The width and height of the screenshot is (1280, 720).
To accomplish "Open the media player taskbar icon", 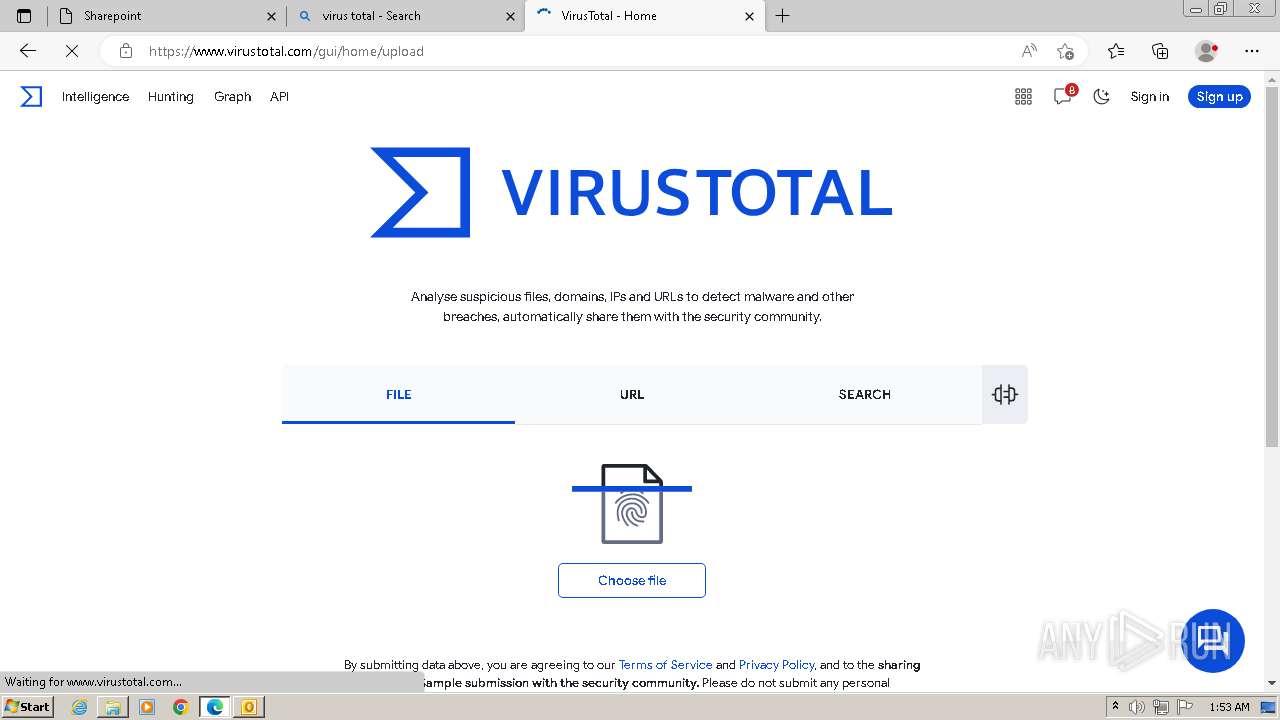I will [x=147, y=707].
